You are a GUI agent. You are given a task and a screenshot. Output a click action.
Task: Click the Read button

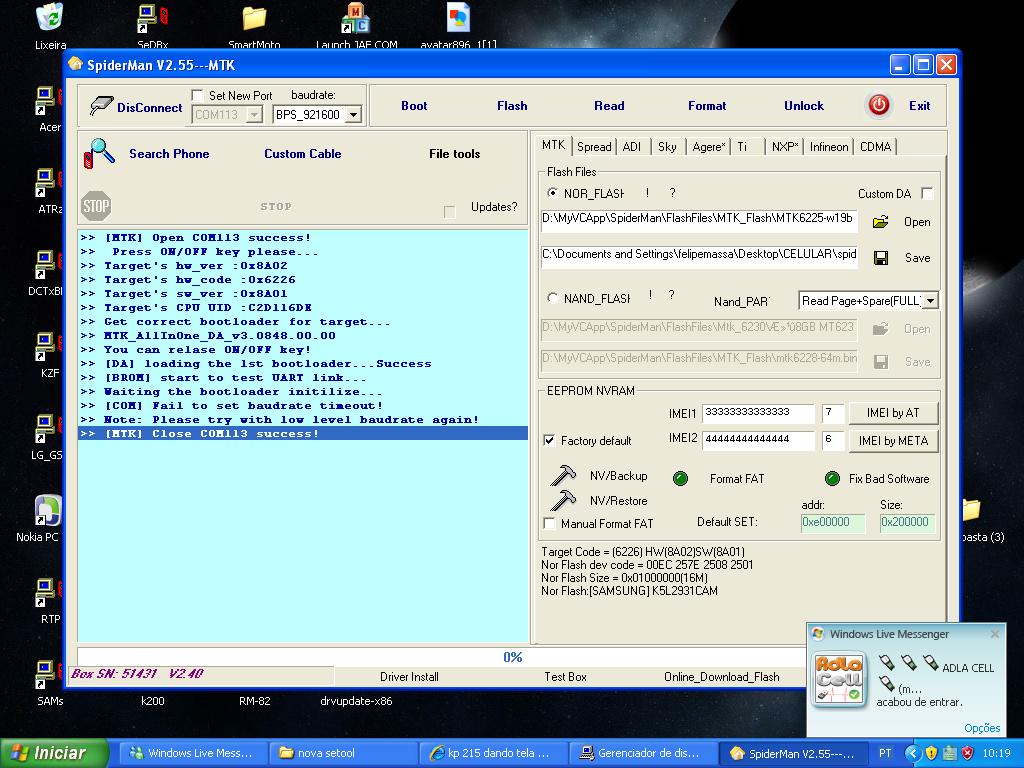click(x=609, y=106)
